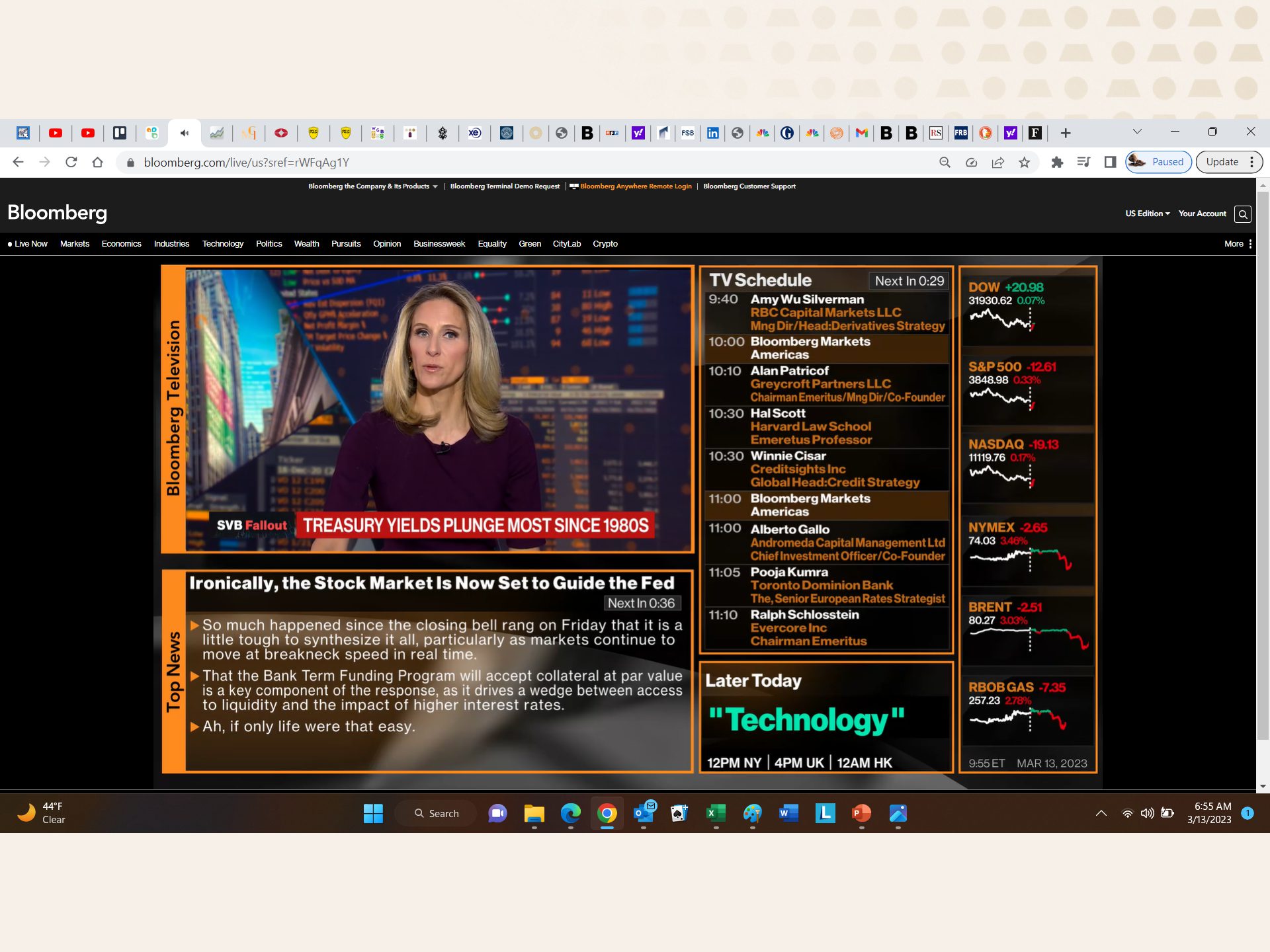Open the Politics section
1270x952 pixels.
click(x=269, y=244)
